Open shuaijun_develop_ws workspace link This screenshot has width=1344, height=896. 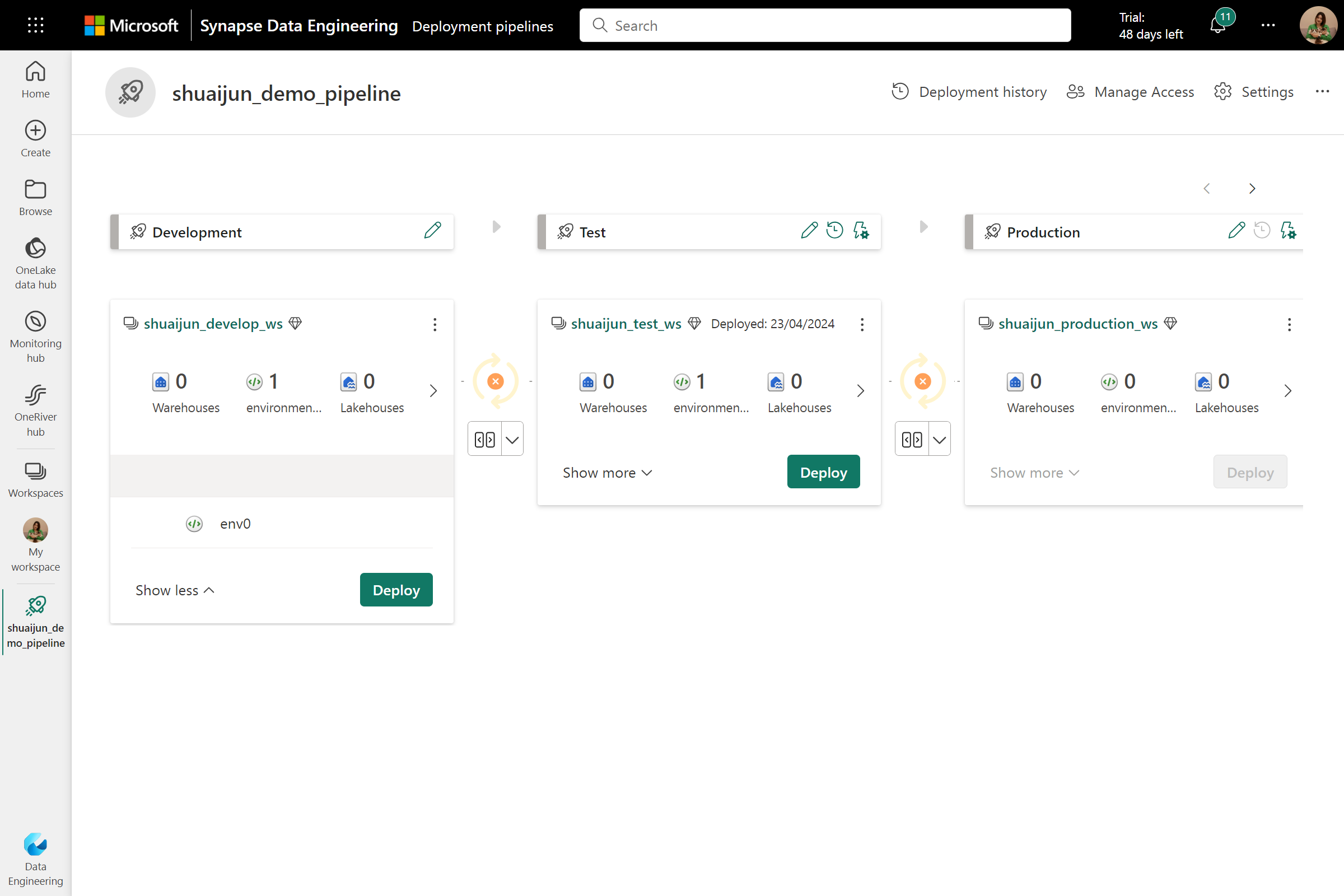click(x=213, y=324)
